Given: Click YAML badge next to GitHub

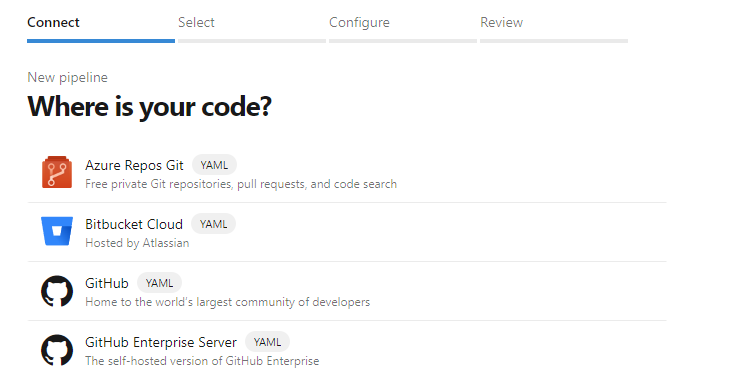Looking at the screenshot, I should [159, 283].
